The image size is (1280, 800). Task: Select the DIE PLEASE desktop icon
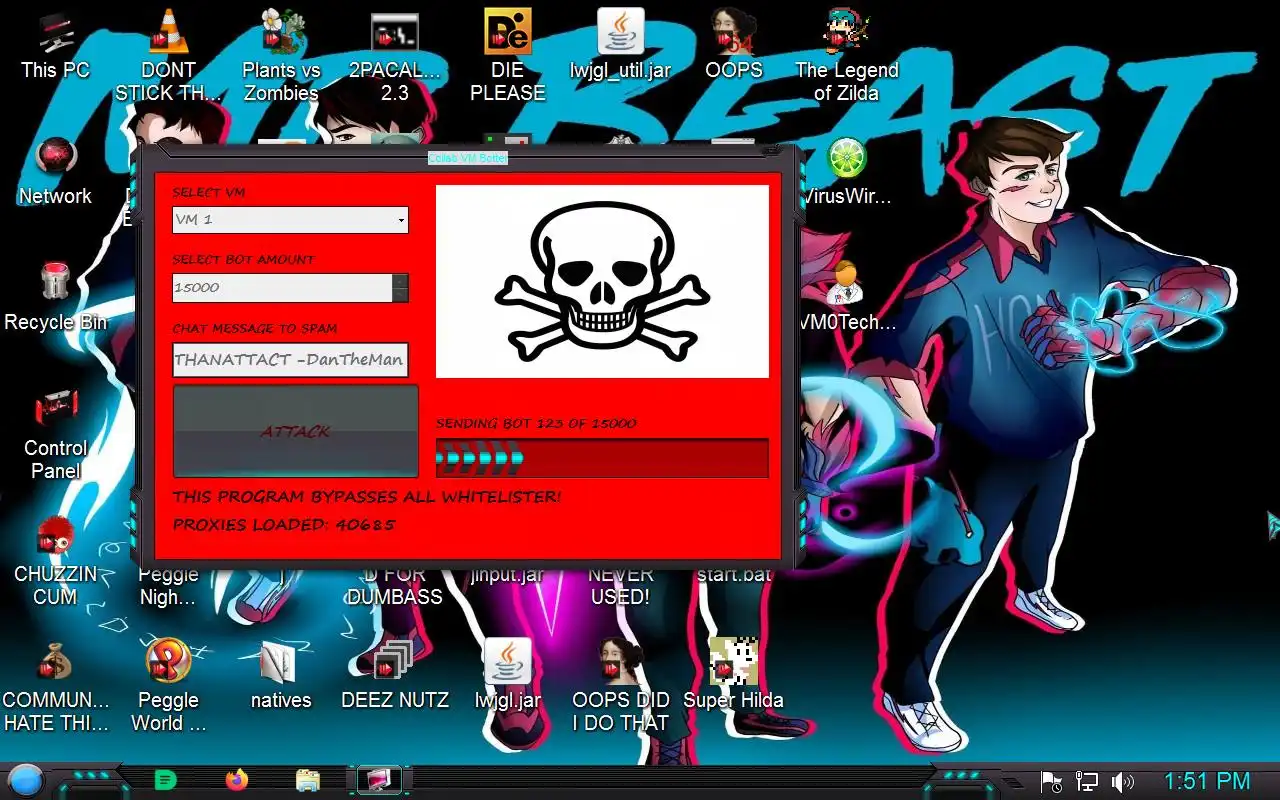coord(507,55)
